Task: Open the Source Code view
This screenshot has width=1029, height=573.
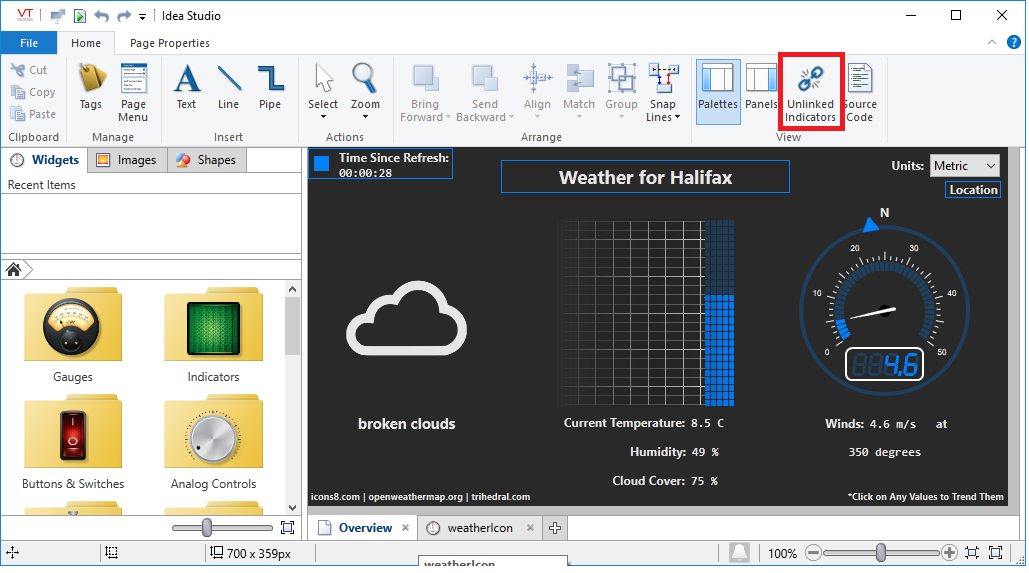Action: (860, 90)
